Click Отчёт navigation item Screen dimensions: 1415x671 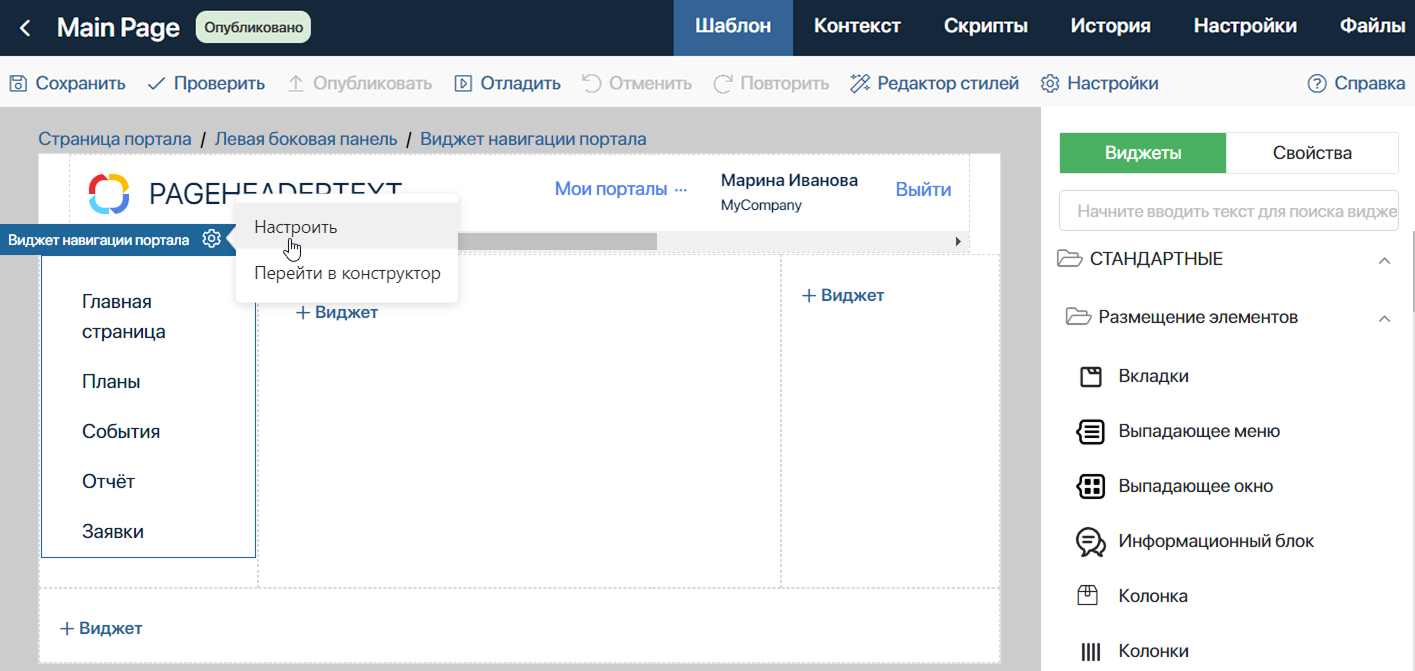pos(108,481)
